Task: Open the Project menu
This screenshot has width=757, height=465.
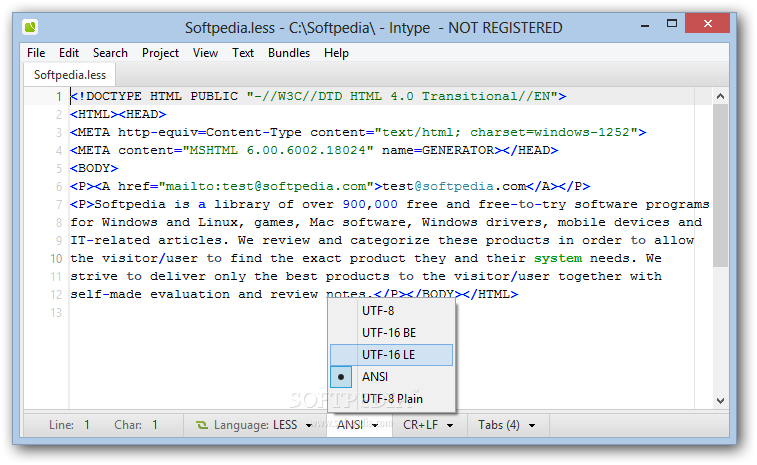Action: click(x=160, y=53)
